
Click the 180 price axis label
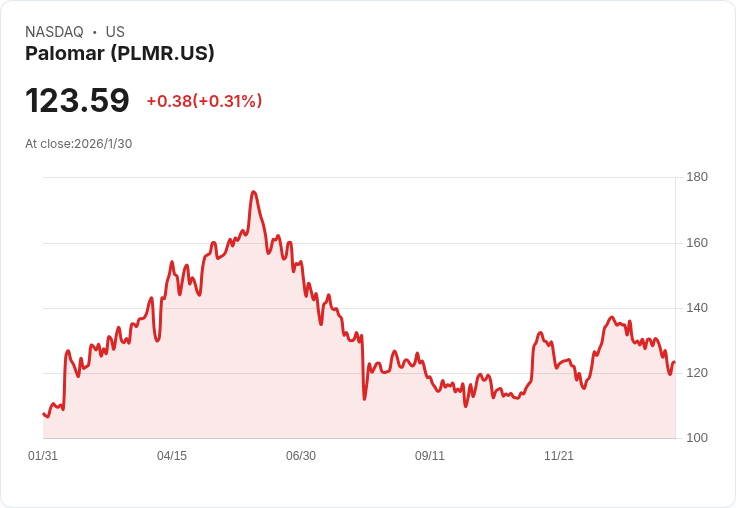pyautogui.click(x=697, y=177)
